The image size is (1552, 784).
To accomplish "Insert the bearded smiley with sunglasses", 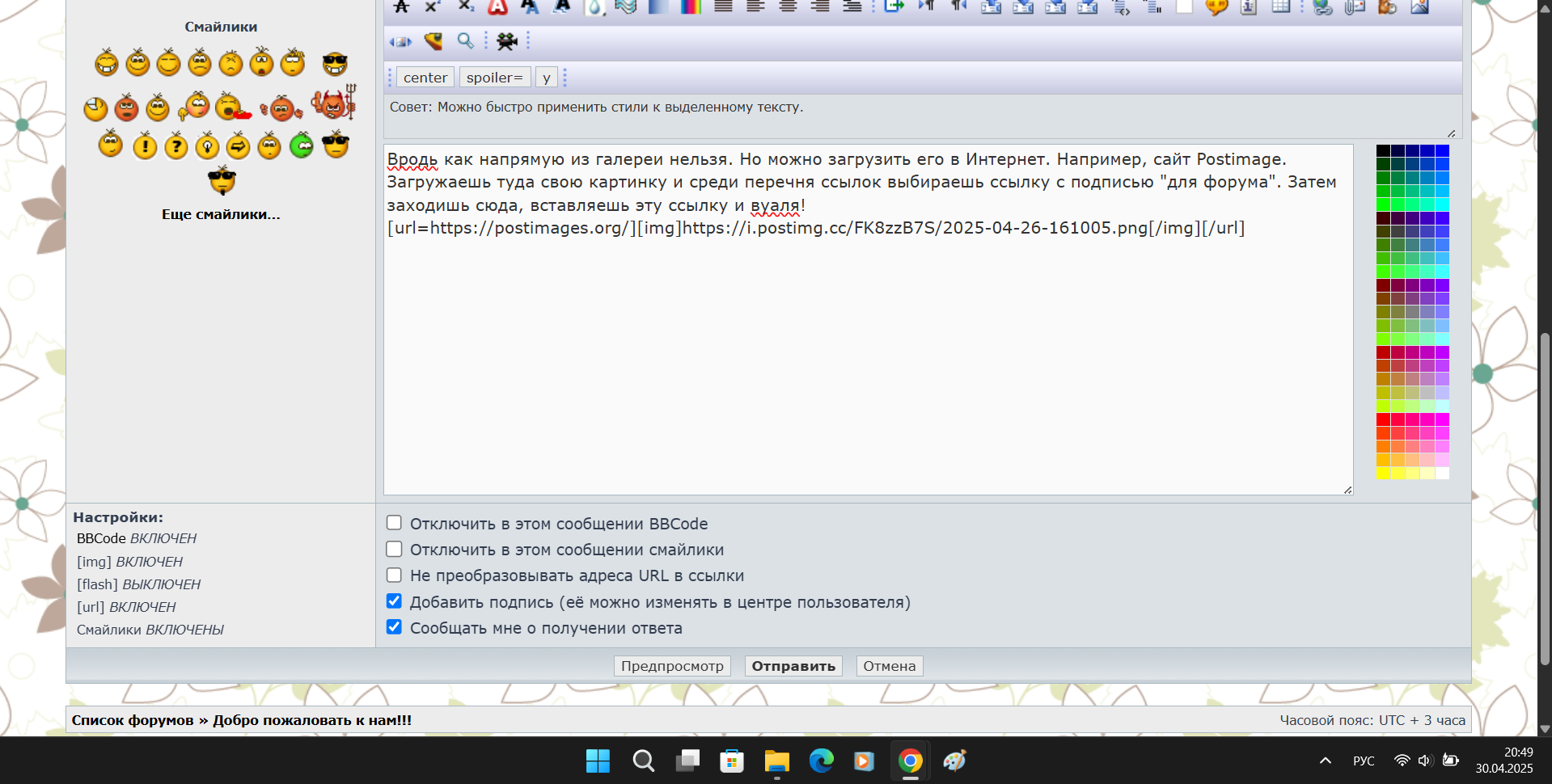I will (x=222, y=180).
